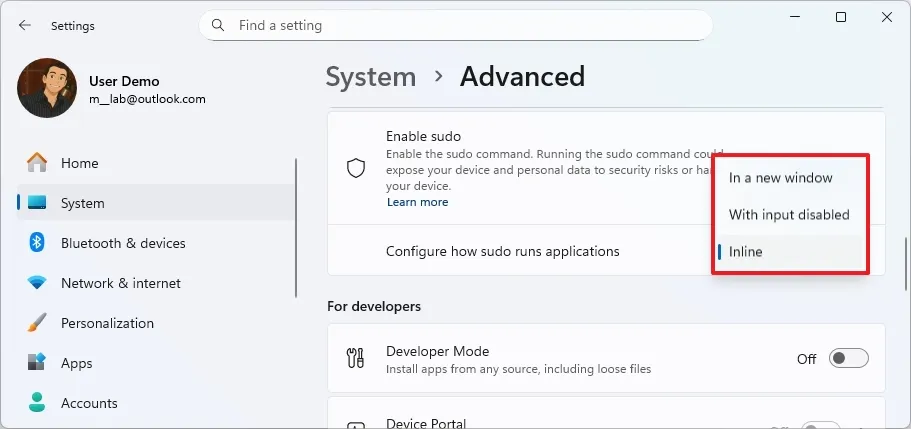Select System in the sidebar

156,203
